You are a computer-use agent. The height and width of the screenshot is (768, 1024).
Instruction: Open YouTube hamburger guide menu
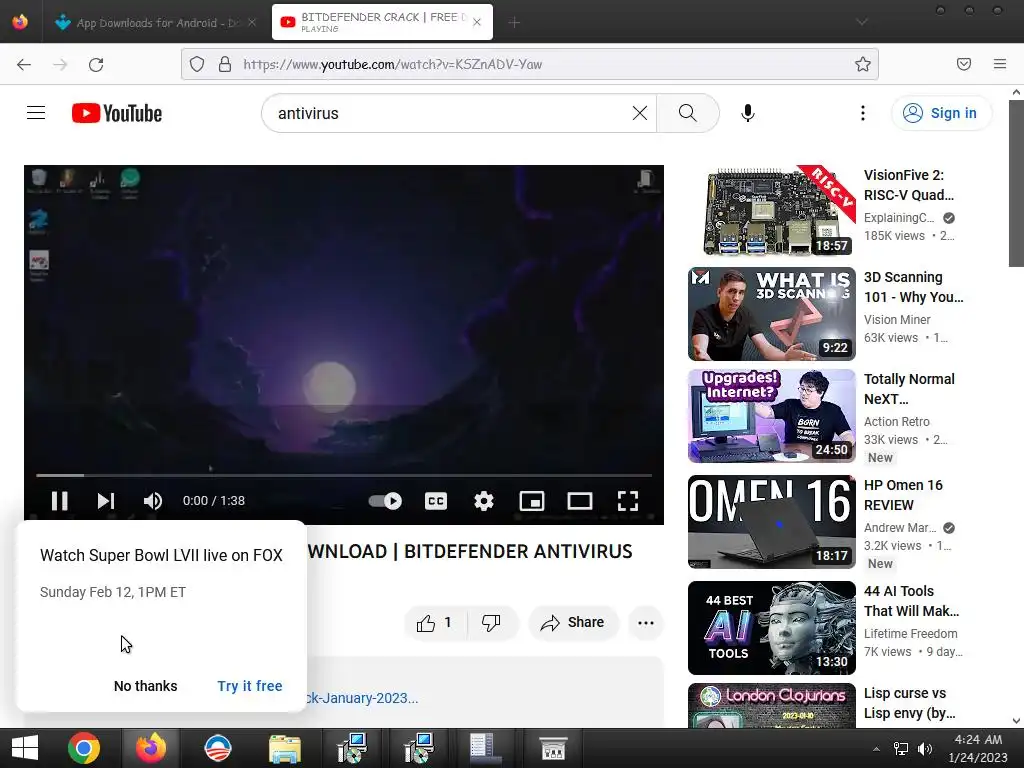point(36,113)
